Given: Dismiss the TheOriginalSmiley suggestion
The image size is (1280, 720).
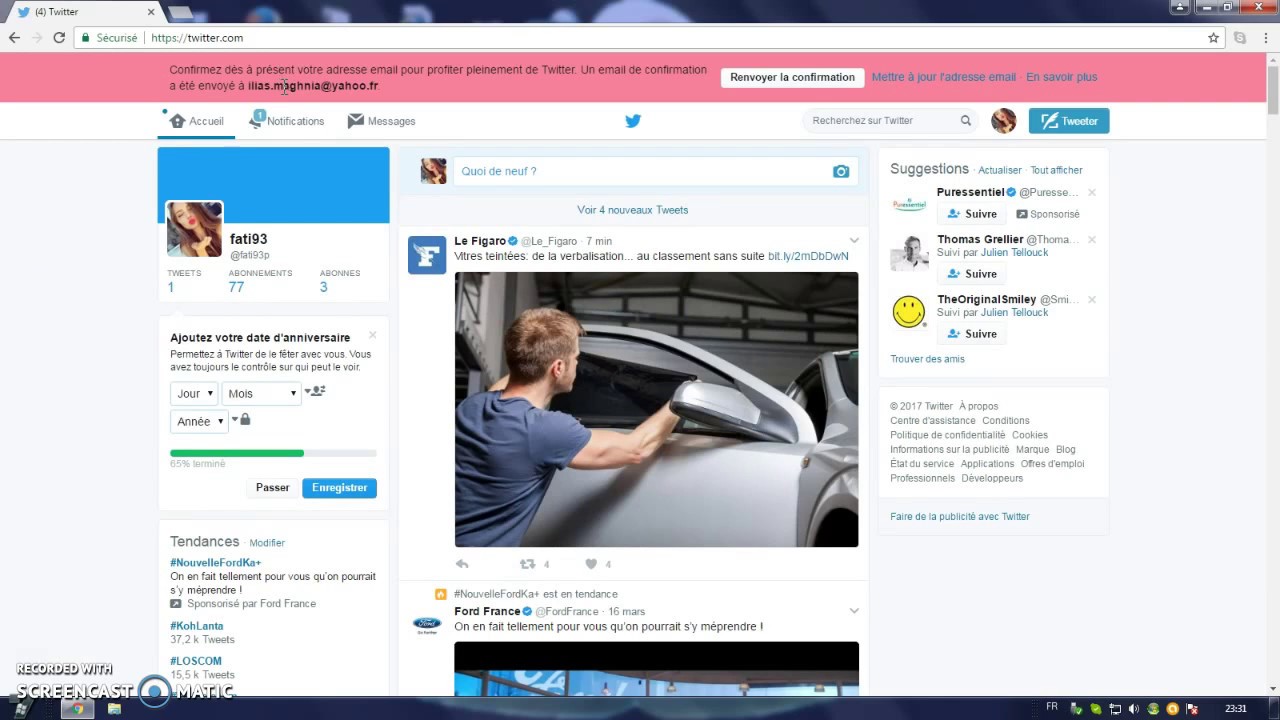Looking at the screenshot, I should [x=1092, y=300].
